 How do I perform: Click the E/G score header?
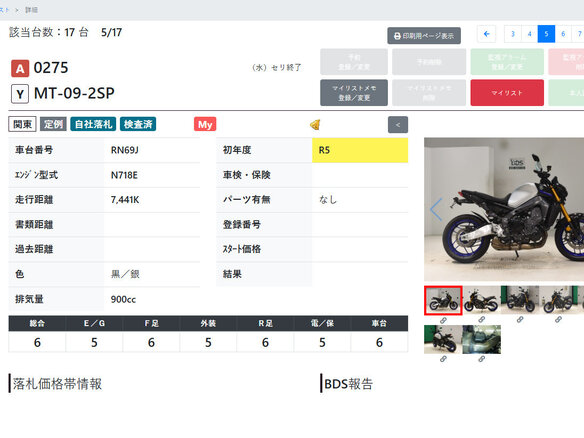coord(94,324)
